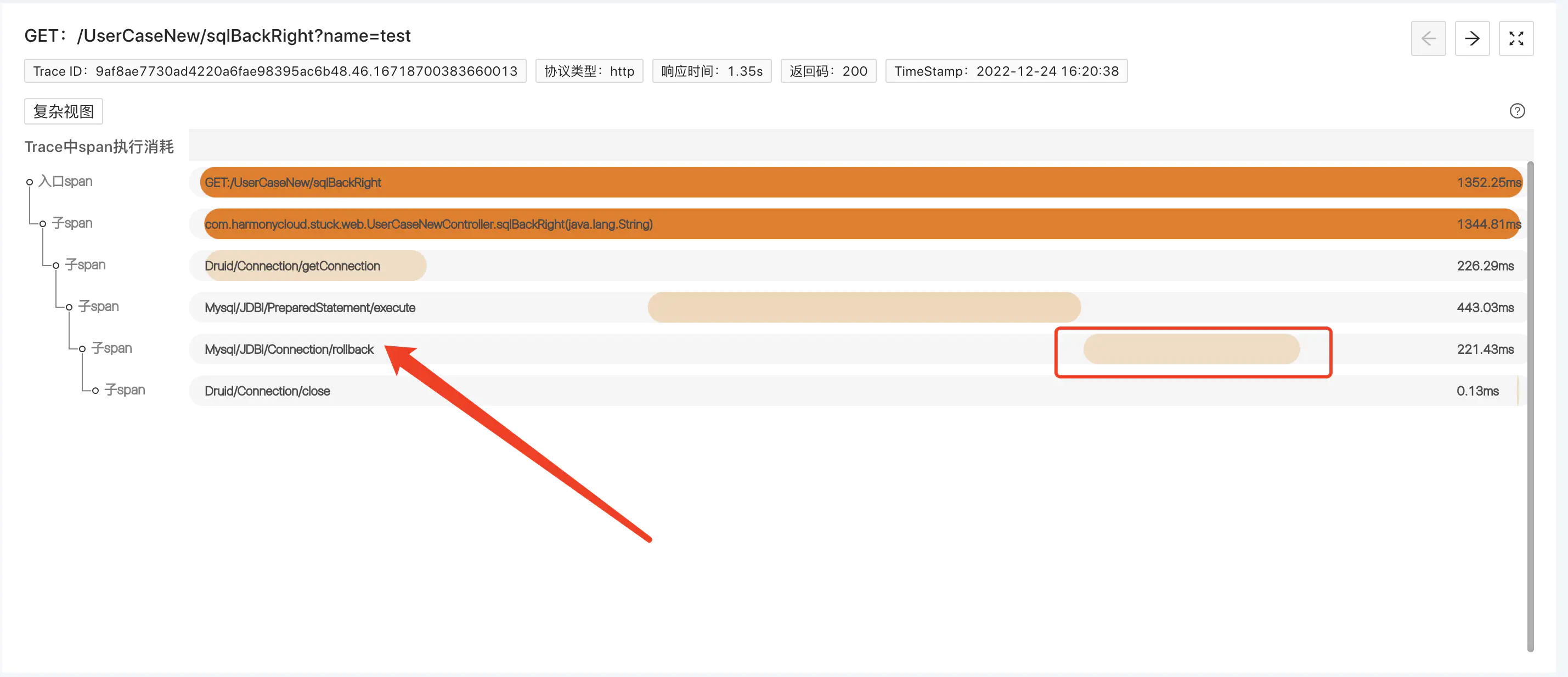Click the 复杂视图 button

(63, 111)
